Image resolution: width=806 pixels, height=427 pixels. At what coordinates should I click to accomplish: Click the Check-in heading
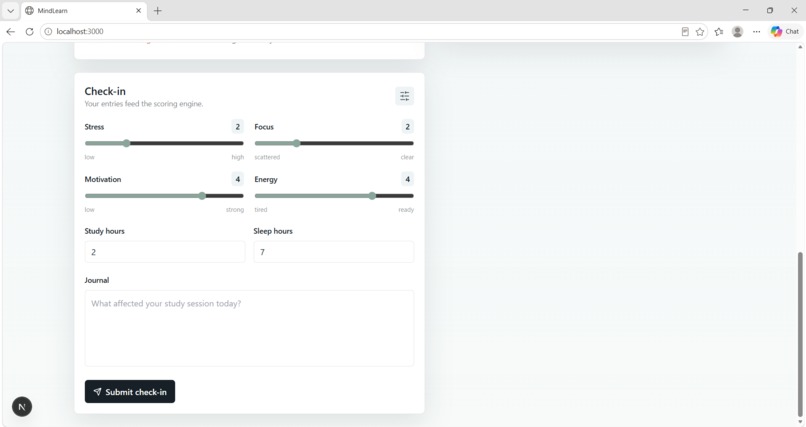coord(105,91)
